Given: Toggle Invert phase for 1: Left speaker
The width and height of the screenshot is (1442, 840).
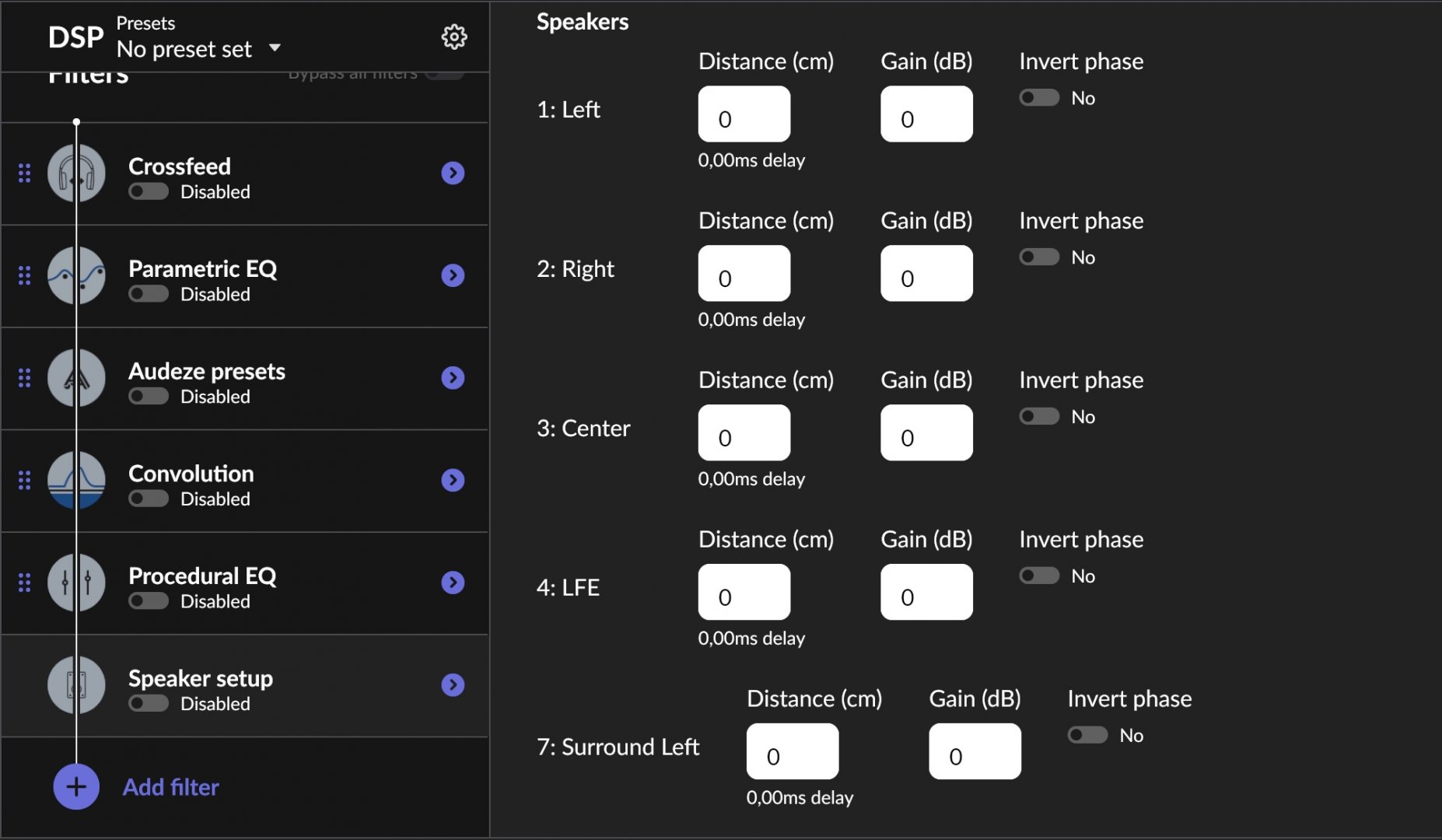Looking at the screenshot, I should [x=1040, y=98].
